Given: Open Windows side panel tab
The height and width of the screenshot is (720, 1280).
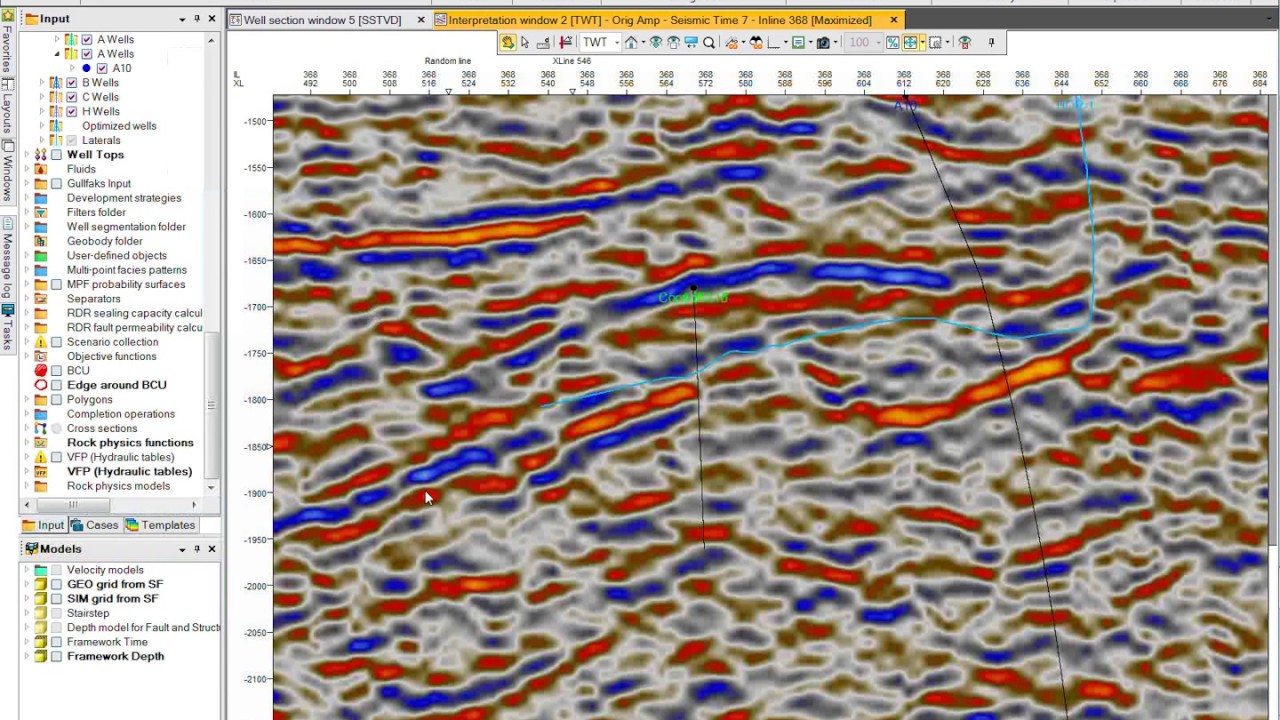Looking at the screenshot, I should [7, 172].
